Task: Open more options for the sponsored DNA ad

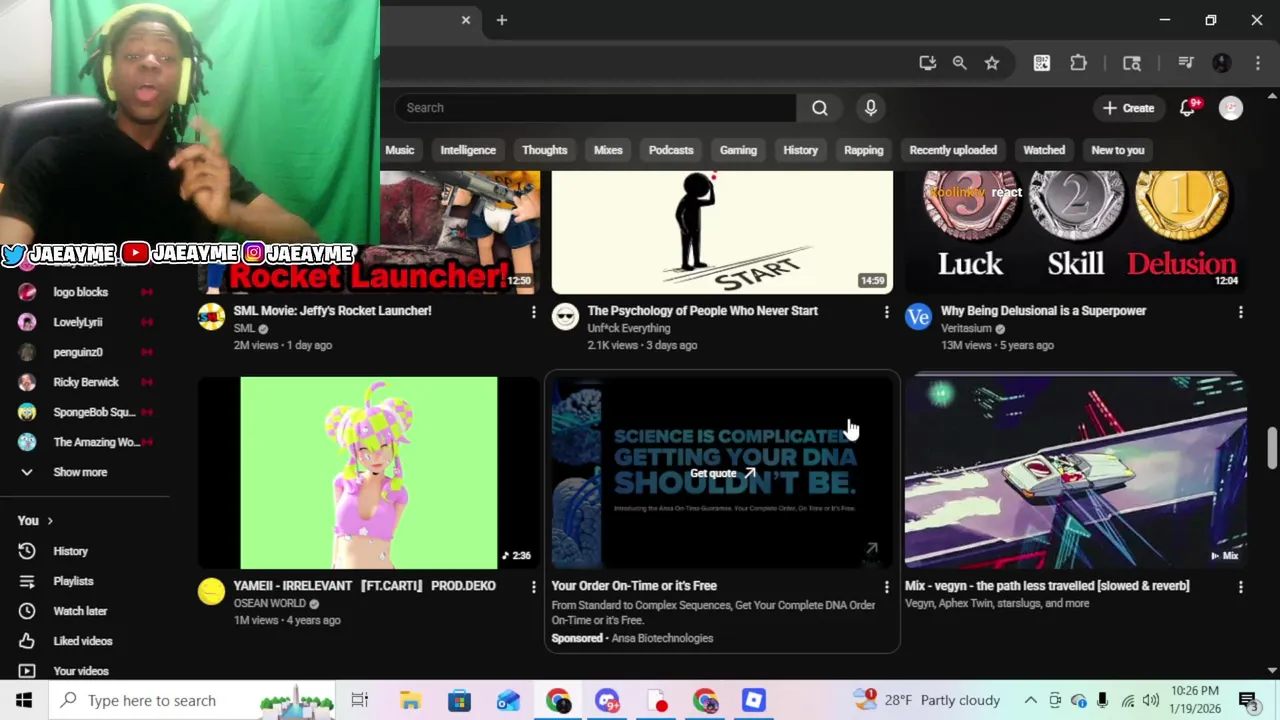Action: [886, 587]
